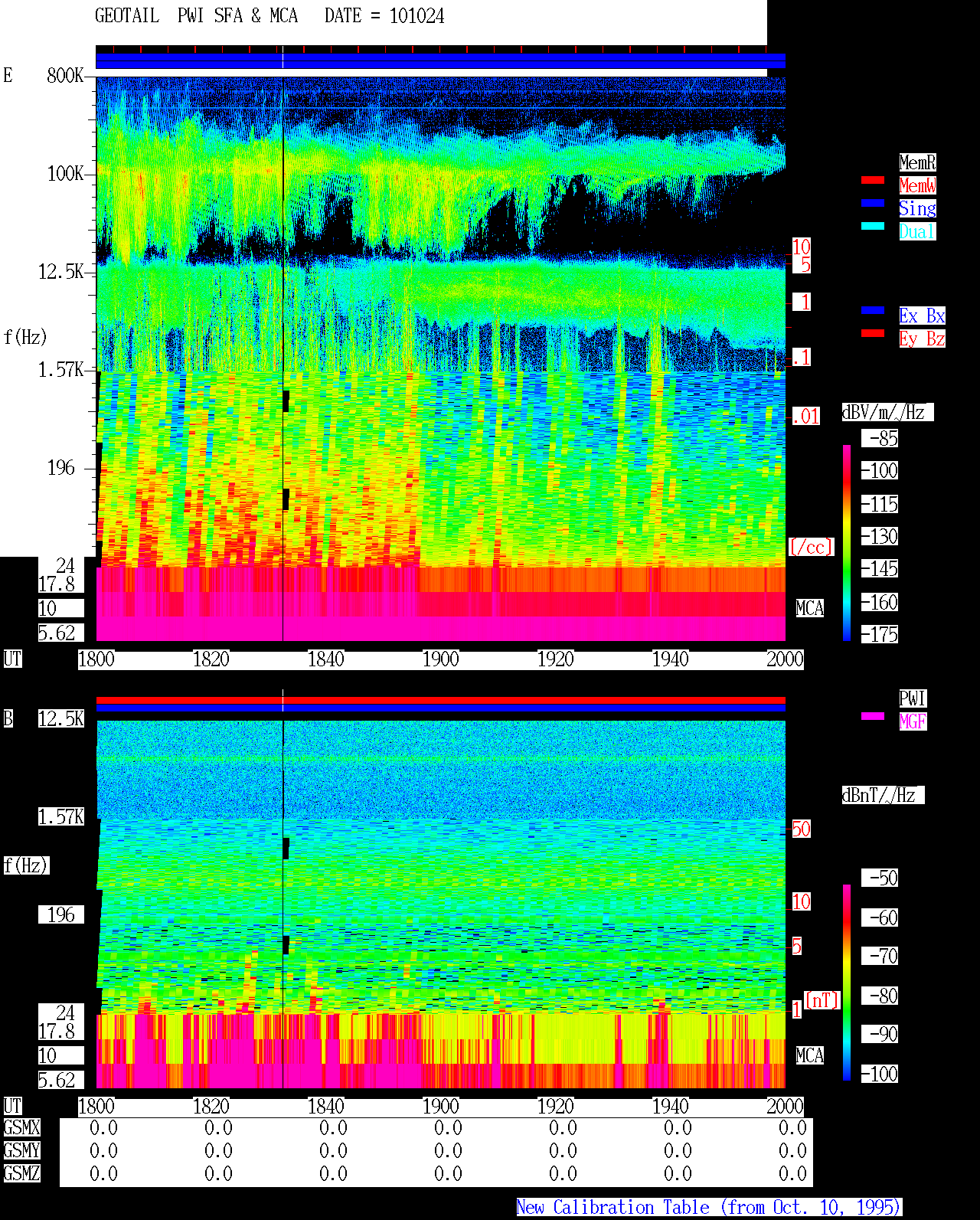Screen dimensions: 980x1220
Task: Click the 1900 tick under the E panel
Action: click(x=440, y=659)
